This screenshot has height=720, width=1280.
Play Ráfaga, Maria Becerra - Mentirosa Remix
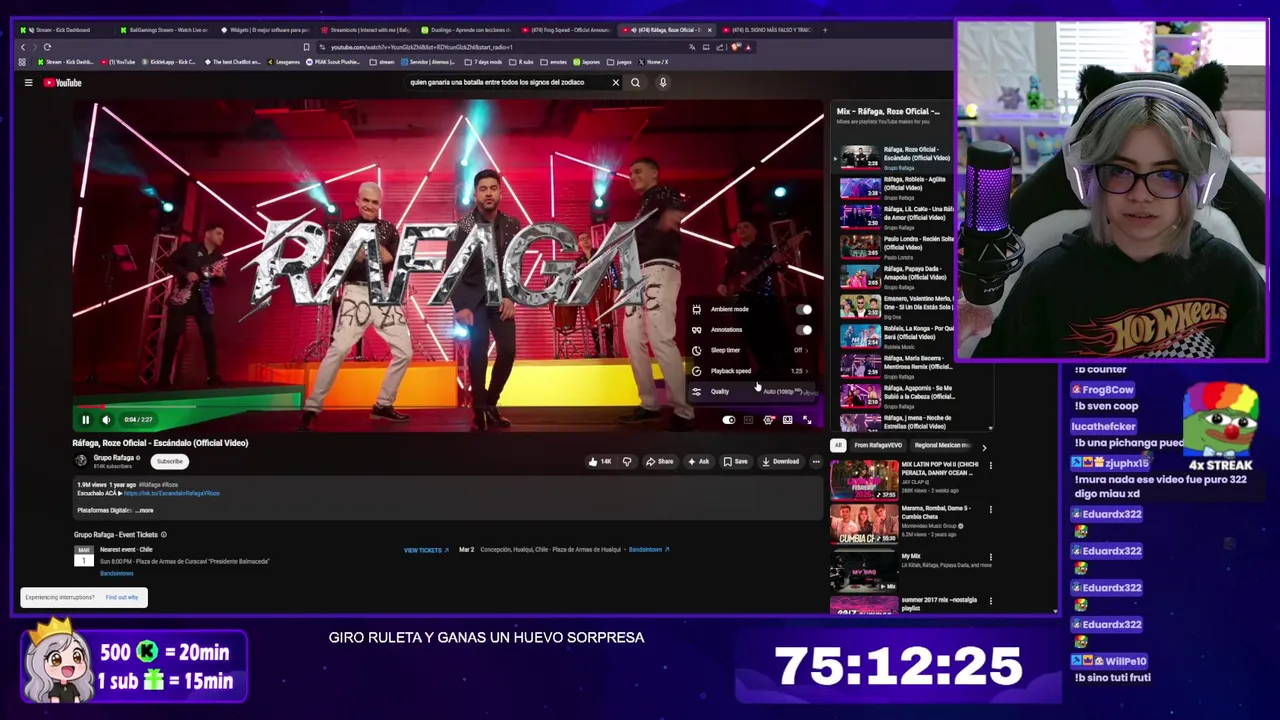click(894, 366)
